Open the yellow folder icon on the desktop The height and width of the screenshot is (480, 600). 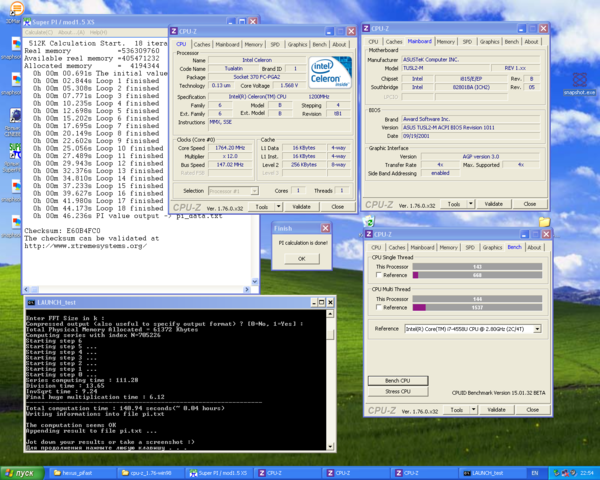pos(544,222)
